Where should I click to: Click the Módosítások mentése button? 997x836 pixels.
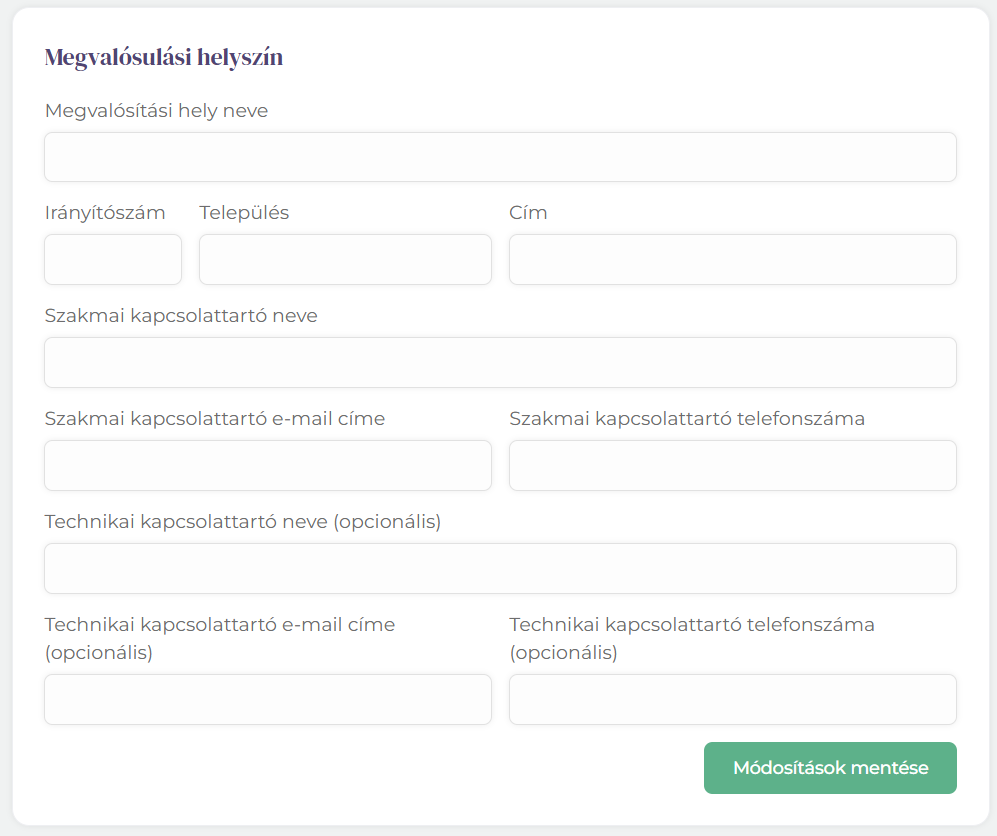[x=830, y=767]
